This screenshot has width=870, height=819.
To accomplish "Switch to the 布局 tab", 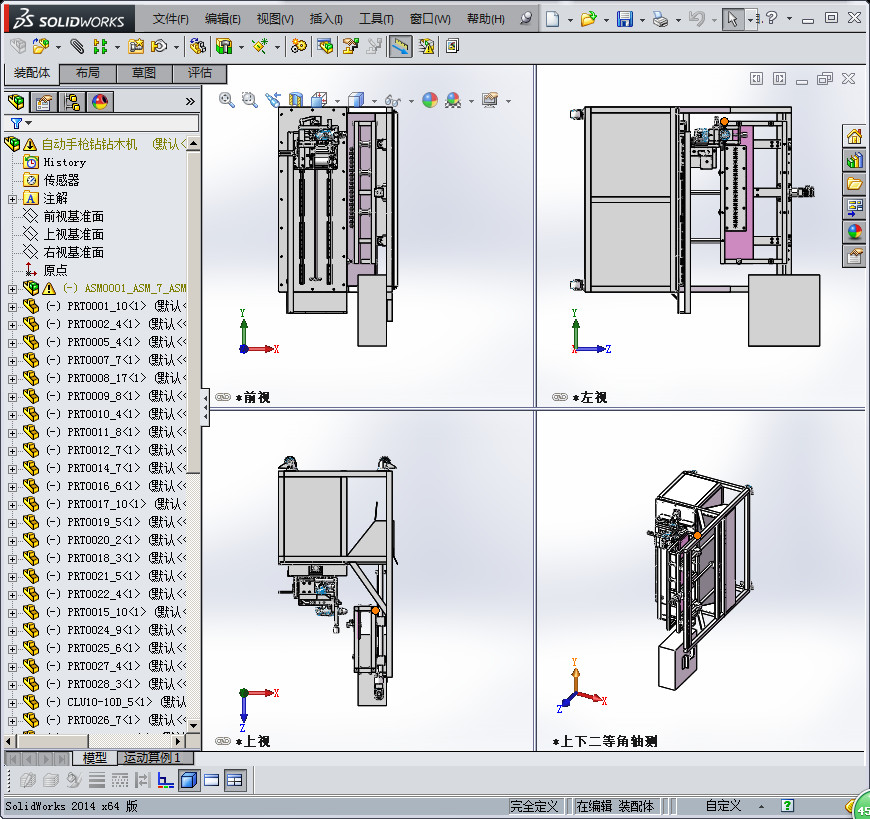I will 88,73.
